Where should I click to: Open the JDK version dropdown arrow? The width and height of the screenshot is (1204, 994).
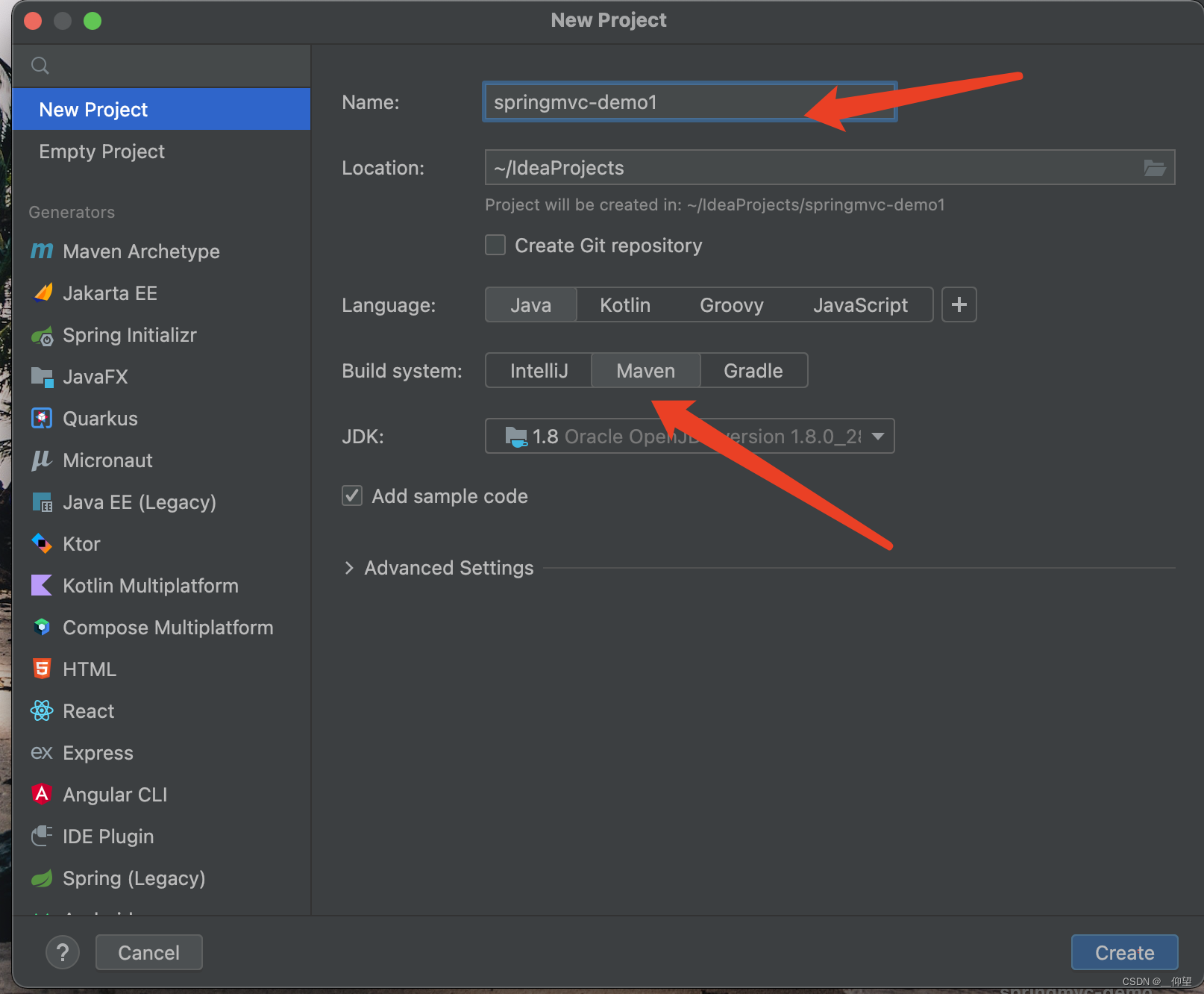(x=878, y=437)
